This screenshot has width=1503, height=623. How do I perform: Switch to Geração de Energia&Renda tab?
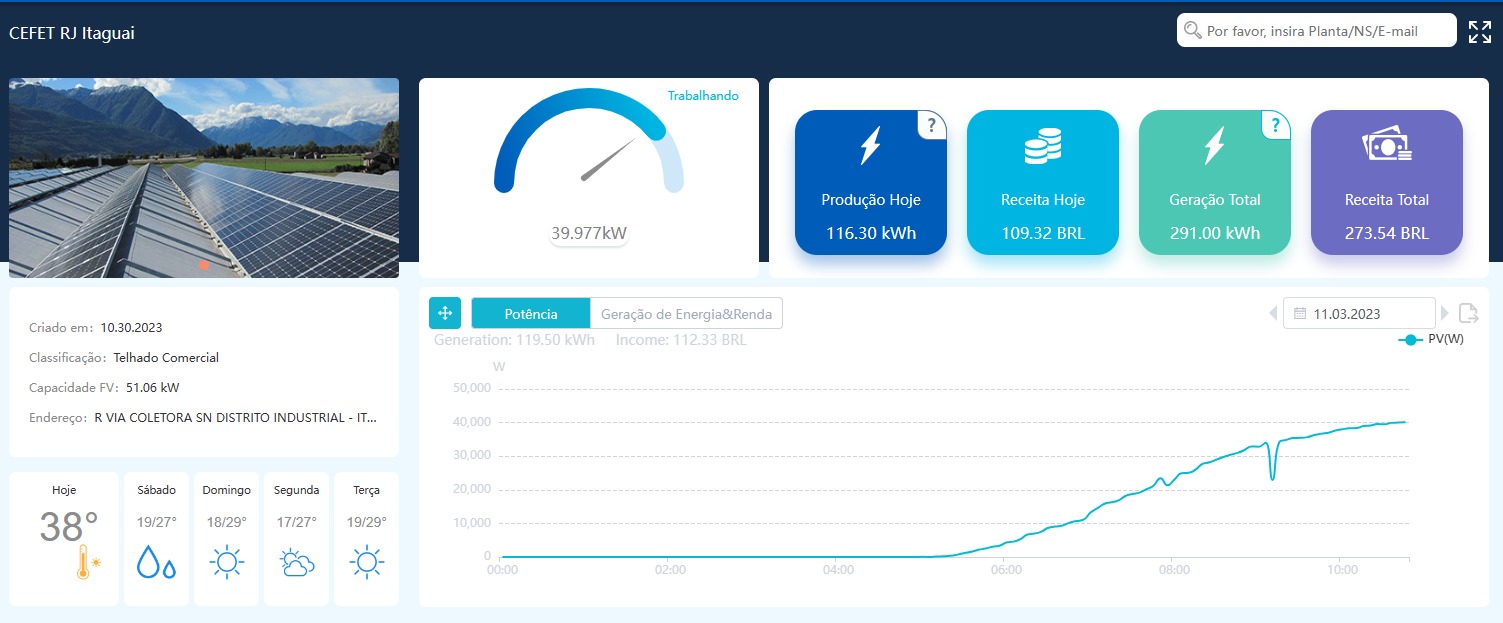coord(686,313)
